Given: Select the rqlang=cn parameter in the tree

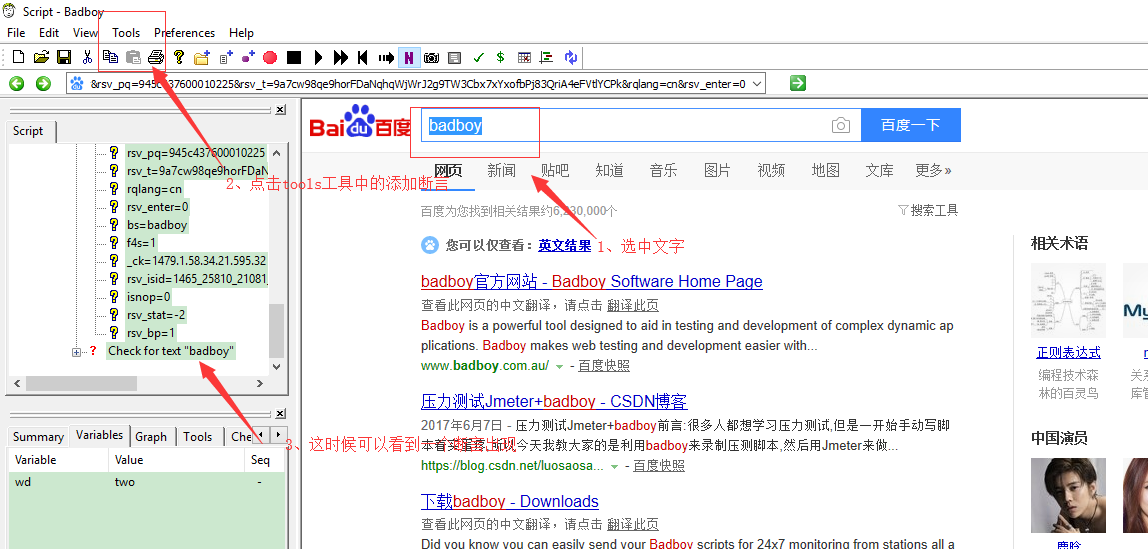Looking at the screenshot, I should 154,189.
